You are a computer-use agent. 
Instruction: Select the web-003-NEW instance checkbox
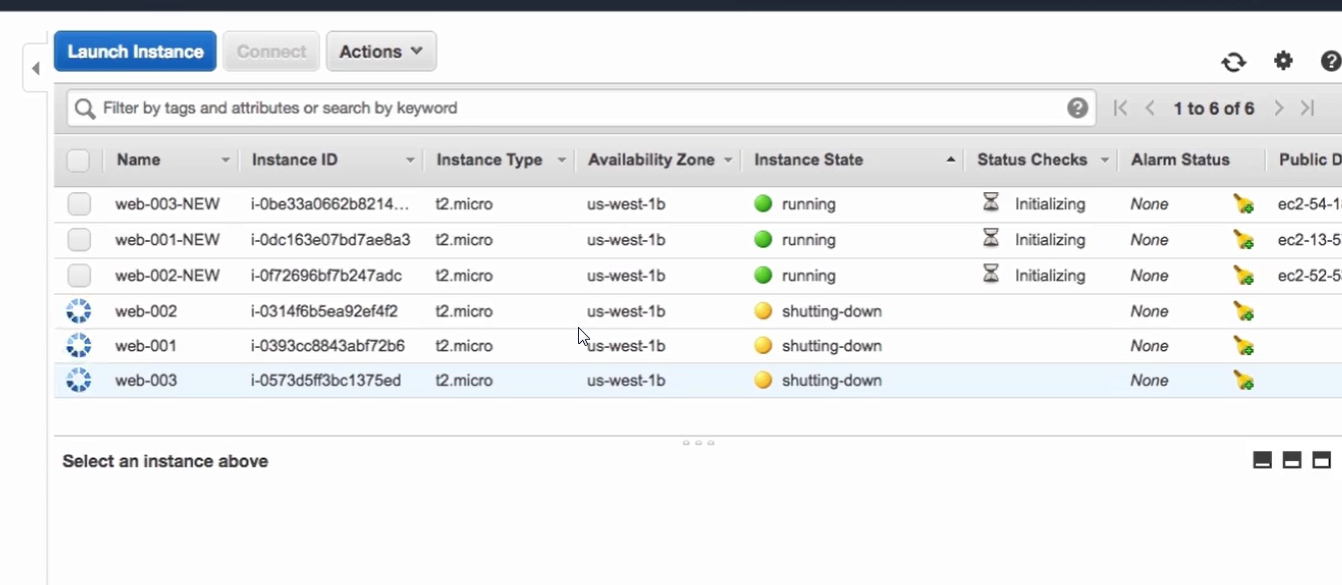[x=79, y=204]
